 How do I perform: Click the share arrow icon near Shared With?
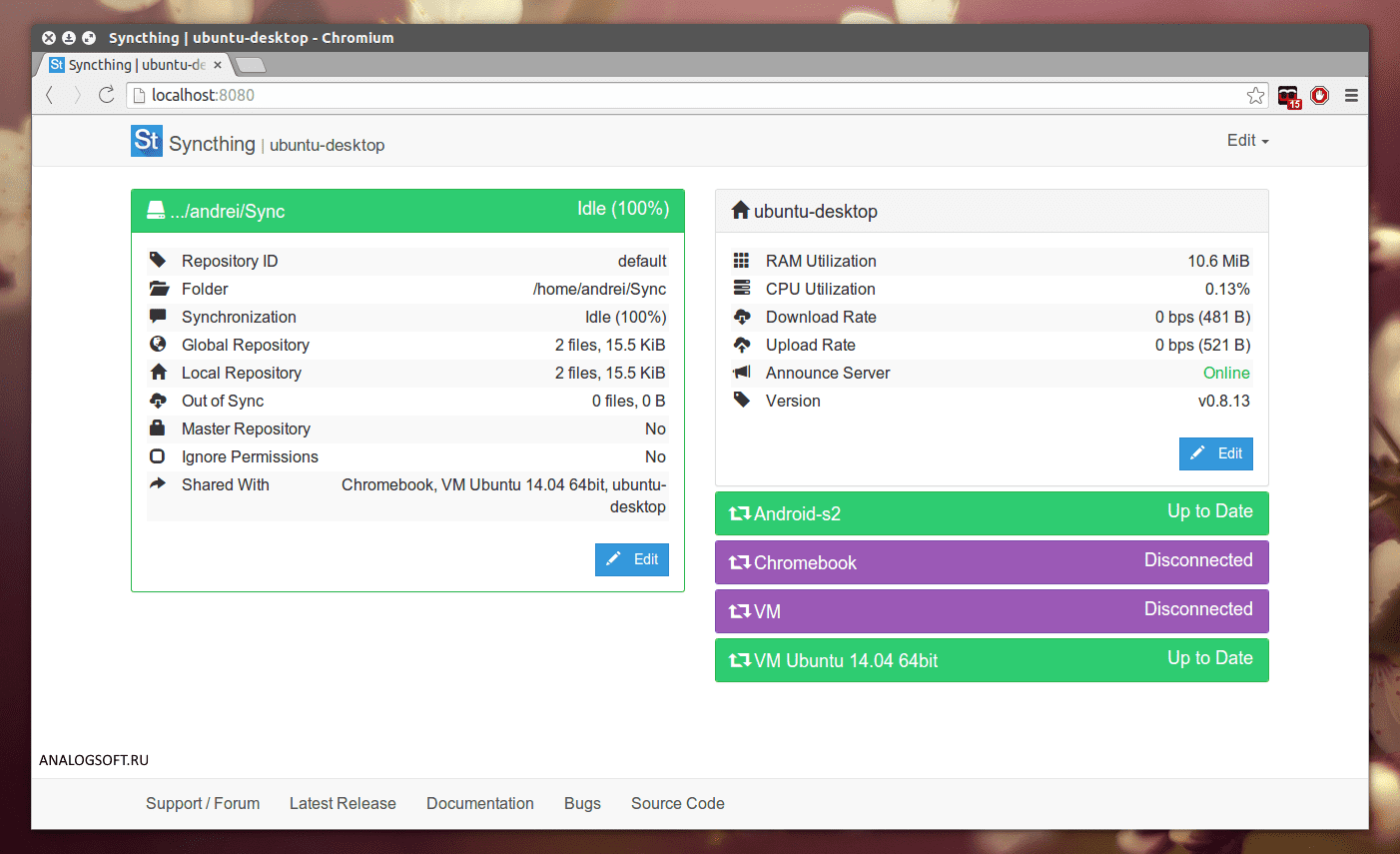click(158, 484)
